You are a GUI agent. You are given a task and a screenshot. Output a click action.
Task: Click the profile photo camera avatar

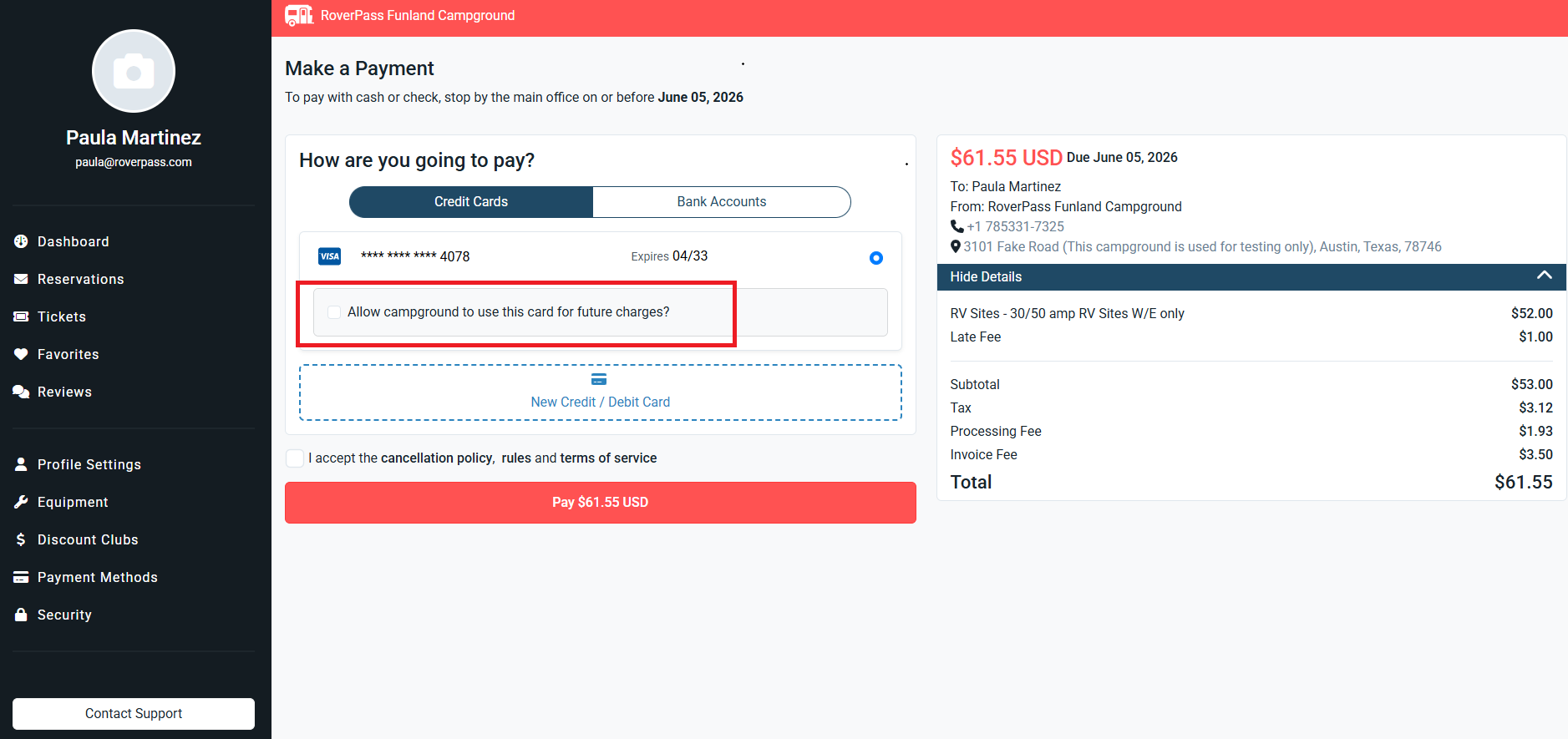134,71
